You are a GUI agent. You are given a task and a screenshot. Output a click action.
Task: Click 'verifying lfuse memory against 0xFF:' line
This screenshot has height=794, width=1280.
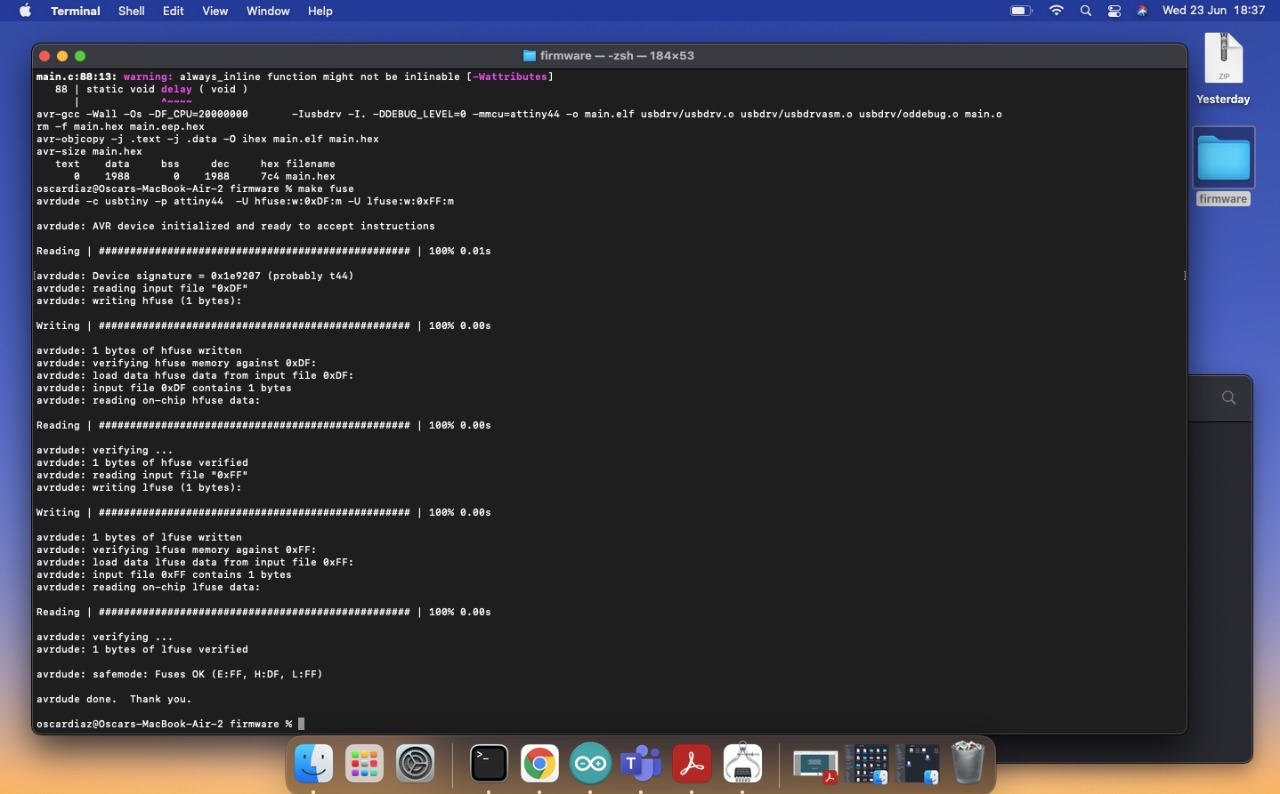(176, 550)
